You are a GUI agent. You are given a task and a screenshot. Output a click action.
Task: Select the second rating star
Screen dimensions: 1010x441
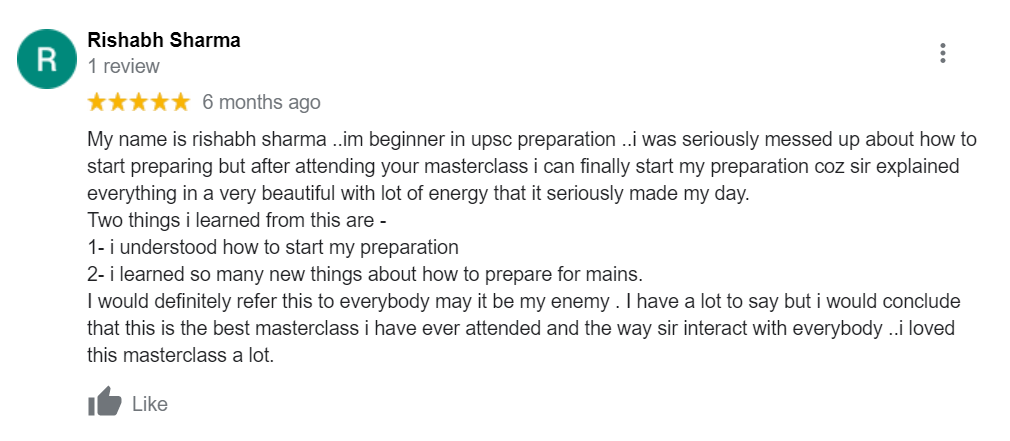(x=118, y=102)
